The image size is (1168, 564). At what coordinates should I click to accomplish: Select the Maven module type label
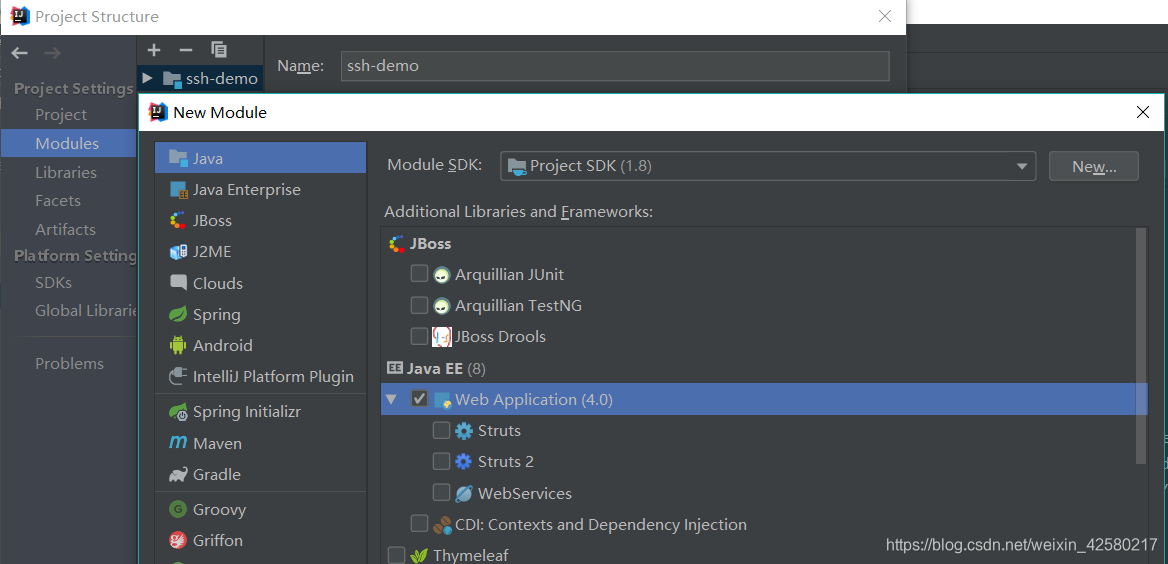(218, 443)
